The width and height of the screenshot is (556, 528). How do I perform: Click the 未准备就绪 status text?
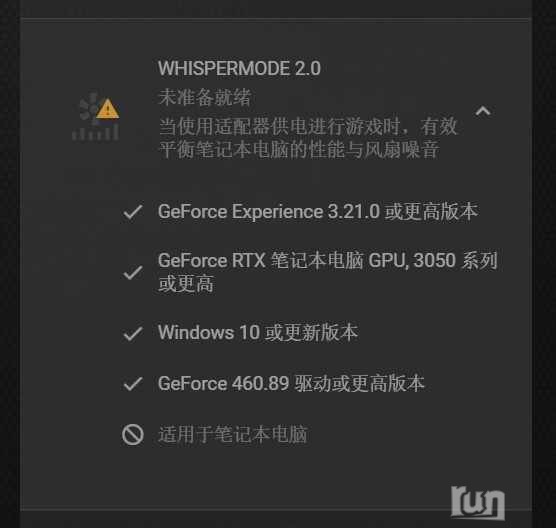click(205, 97)
